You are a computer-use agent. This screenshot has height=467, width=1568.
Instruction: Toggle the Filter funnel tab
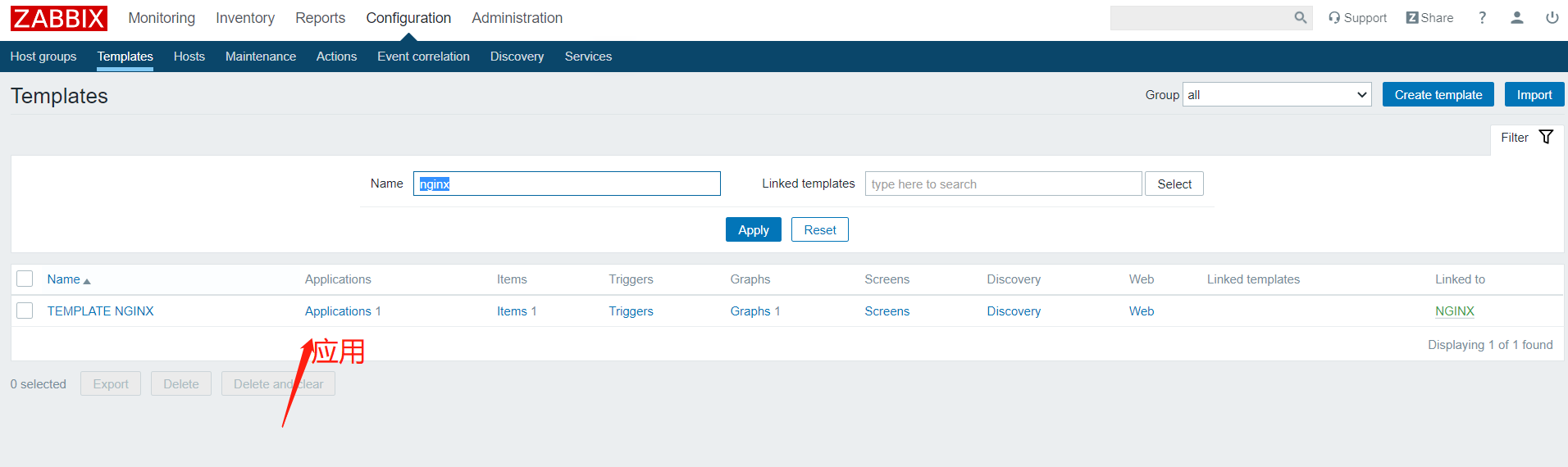pos(1527,138)
